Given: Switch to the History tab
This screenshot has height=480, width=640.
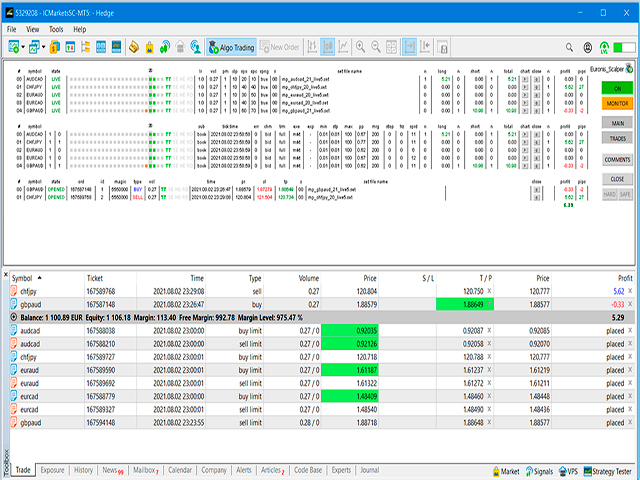Looking at the screenshot, I should coord(83,470).
